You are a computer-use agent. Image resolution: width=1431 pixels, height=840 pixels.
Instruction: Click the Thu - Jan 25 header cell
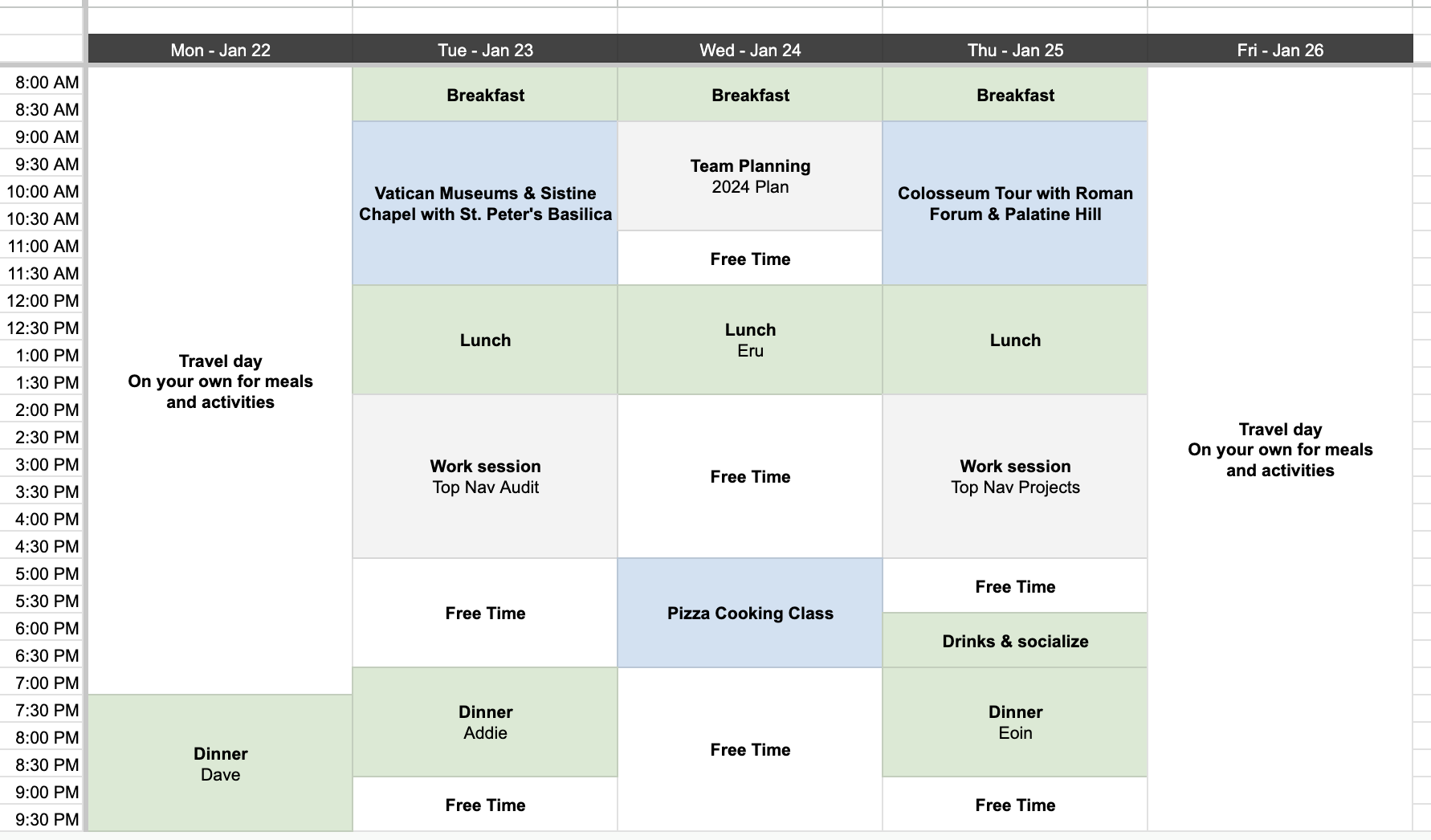click(x=1015, y=50)
